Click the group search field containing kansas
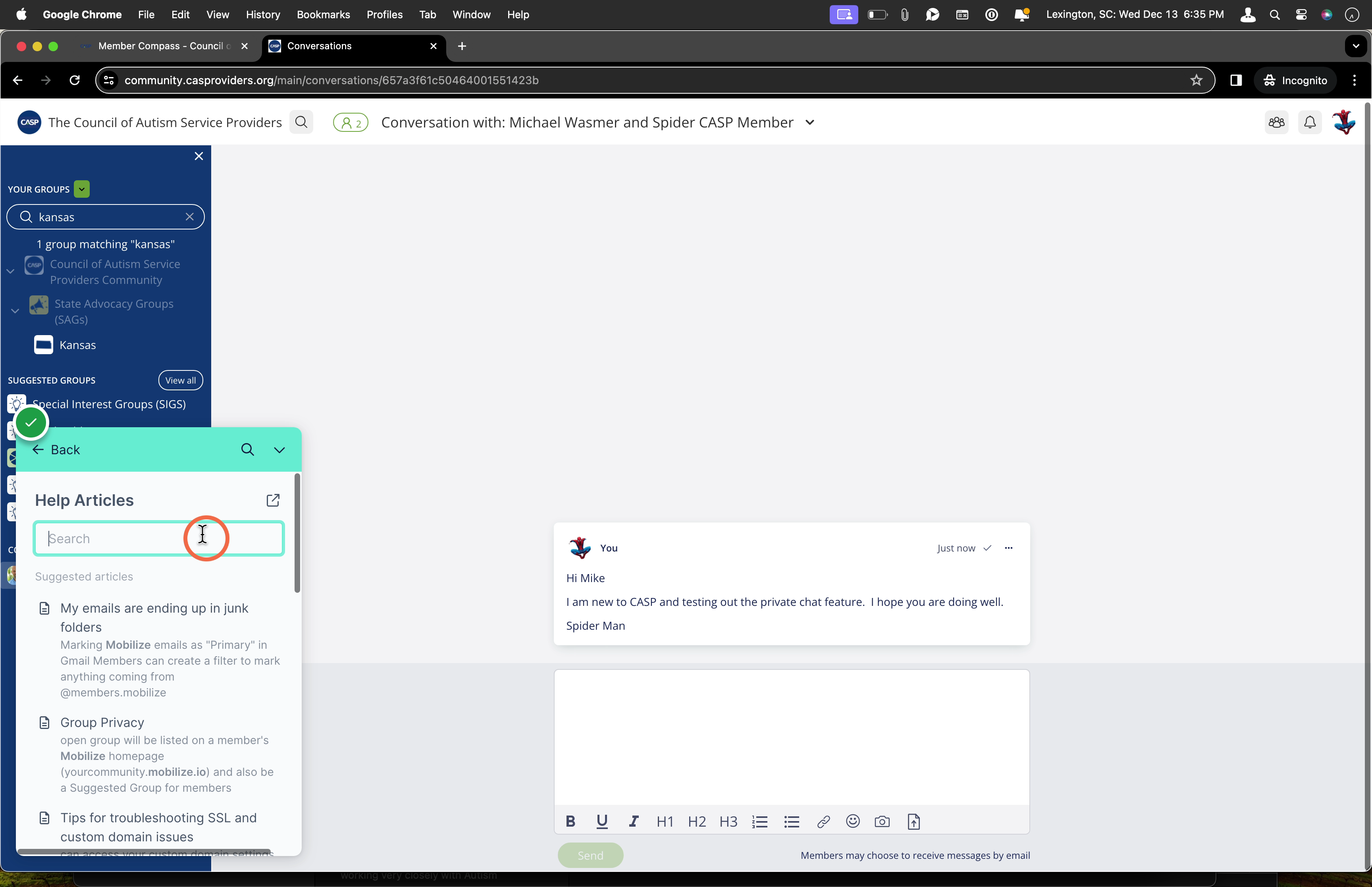 click(x=105, y=216)
